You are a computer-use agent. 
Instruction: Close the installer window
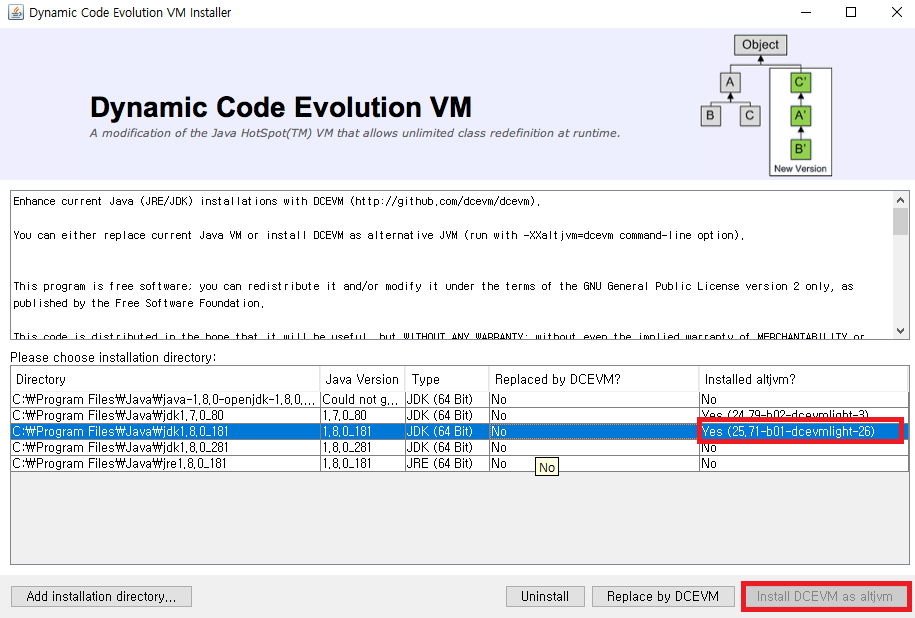896,12
